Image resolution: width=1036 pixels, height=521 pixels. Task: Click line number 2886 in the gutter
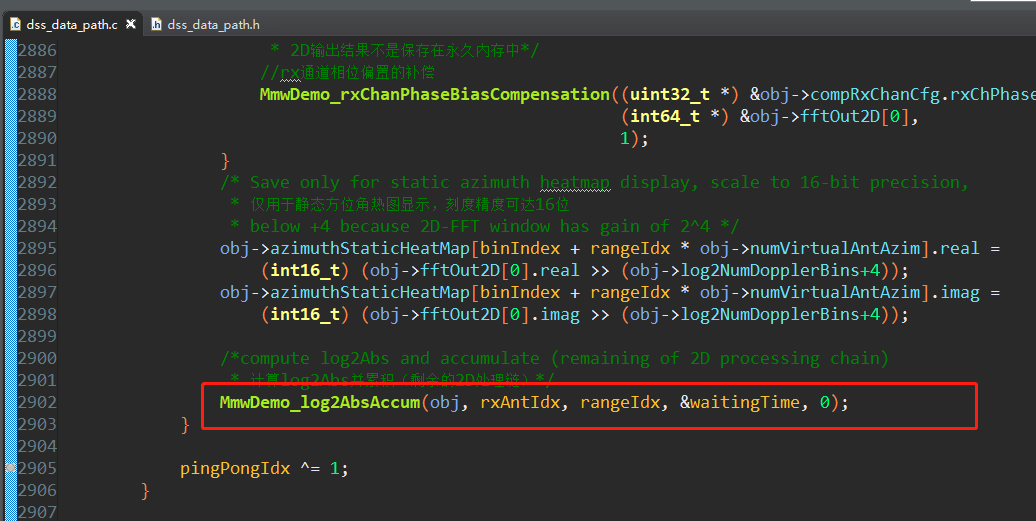point(38,50)
